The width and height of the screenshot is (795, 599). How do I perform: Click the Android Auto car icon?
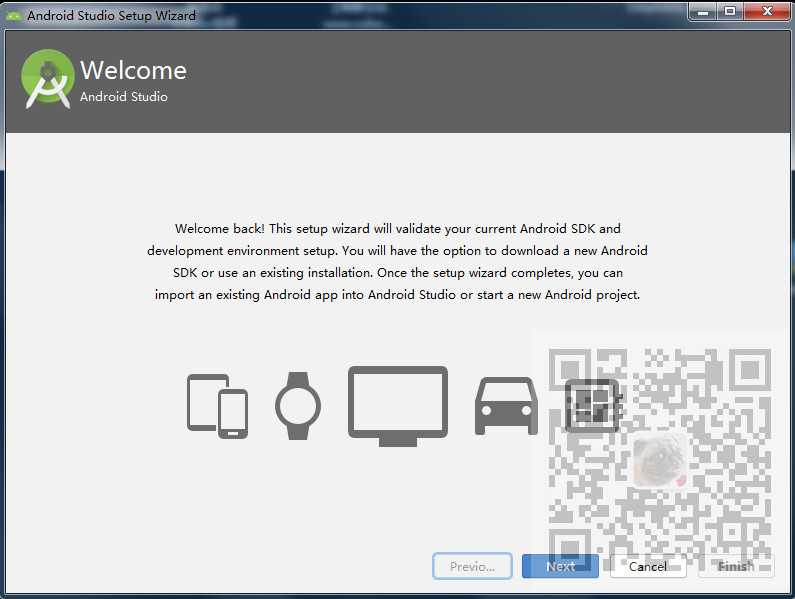506,406
